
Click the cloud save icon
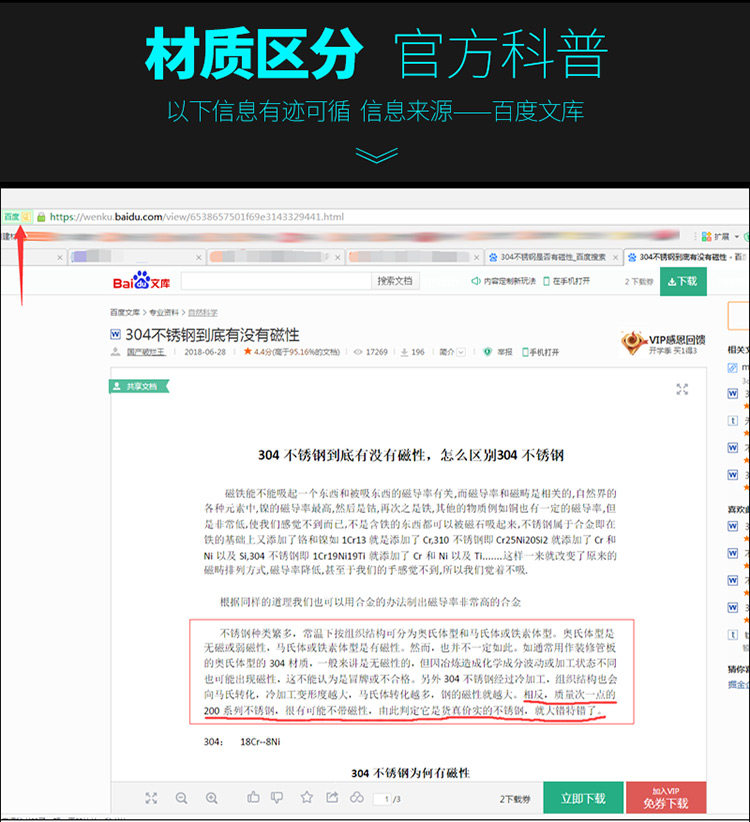point(357,797)
